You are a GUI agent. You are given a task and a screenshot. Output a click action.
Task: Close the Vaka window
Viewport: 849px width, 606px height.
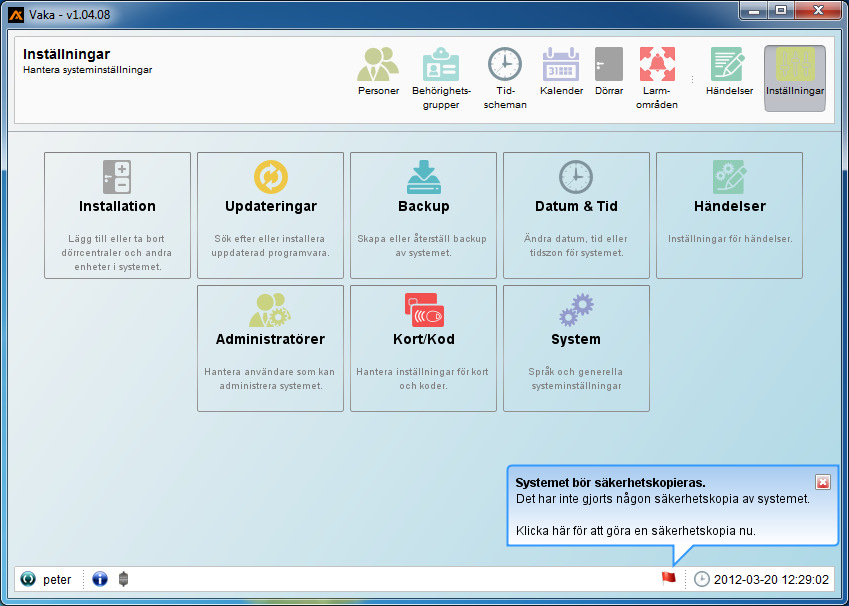coord(819,10)
